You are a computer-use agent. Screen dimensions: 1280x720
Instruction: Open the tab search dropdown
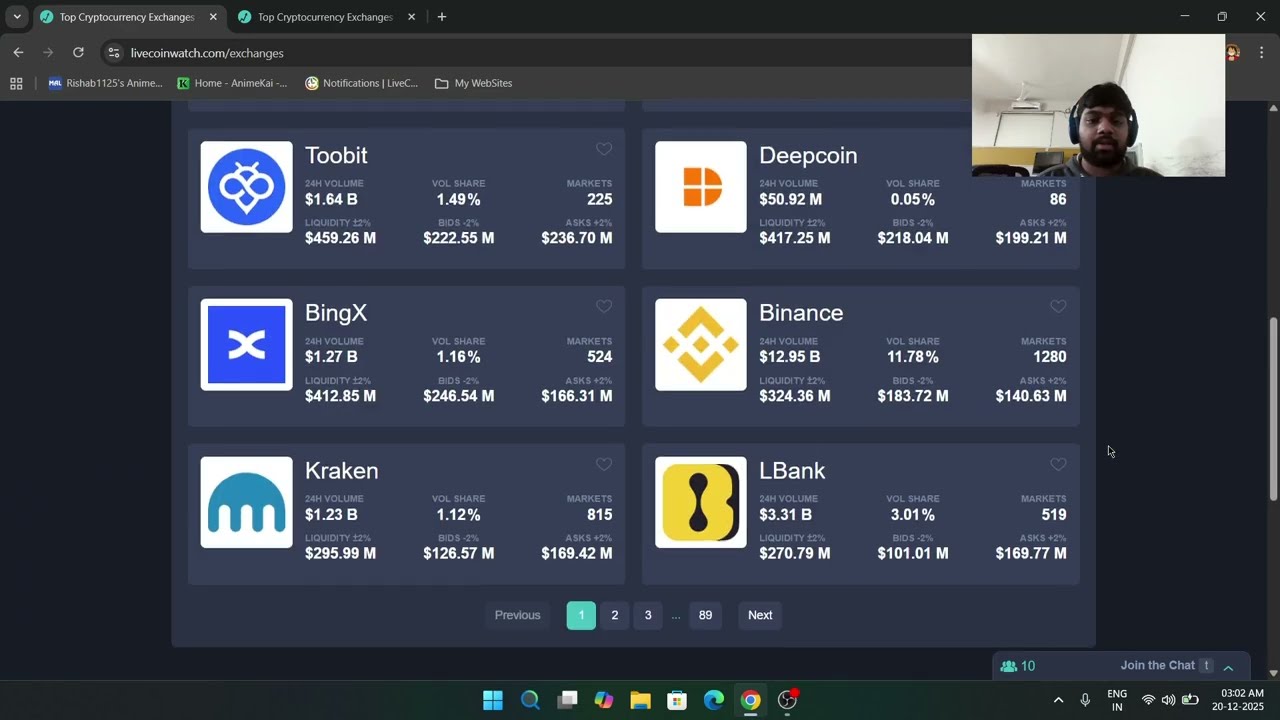click(x=16, y=17)
